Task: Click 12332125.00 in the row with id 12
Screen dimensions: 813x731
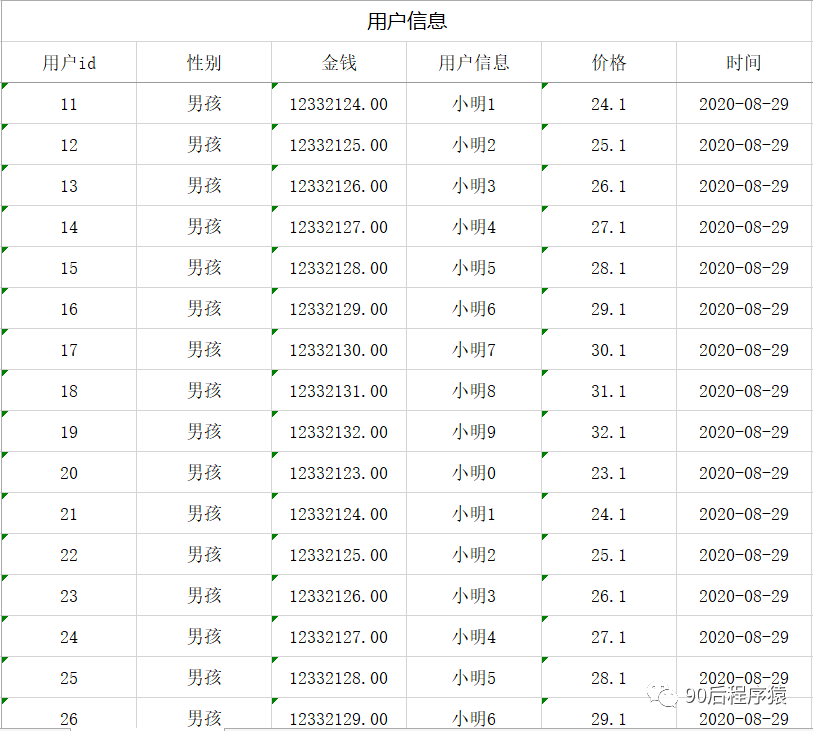Action: 339,145
